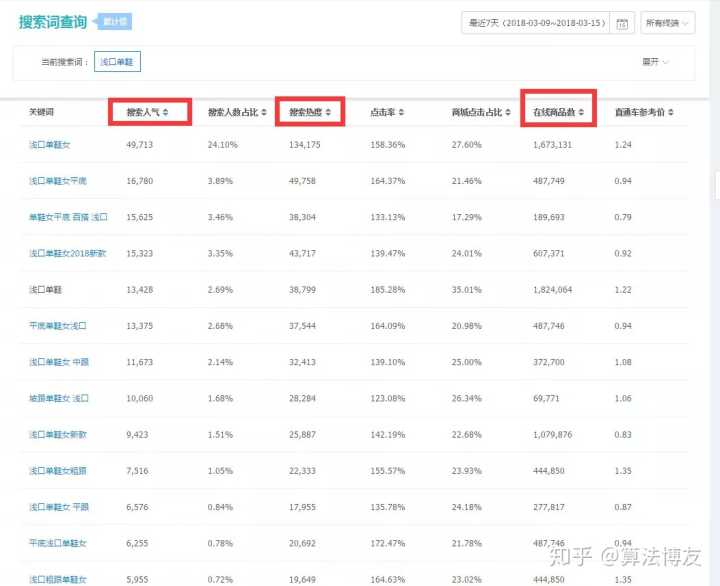
Task: Open keyword link 浅口单鞋女粗跟
Action: click(x=57, y=471)
